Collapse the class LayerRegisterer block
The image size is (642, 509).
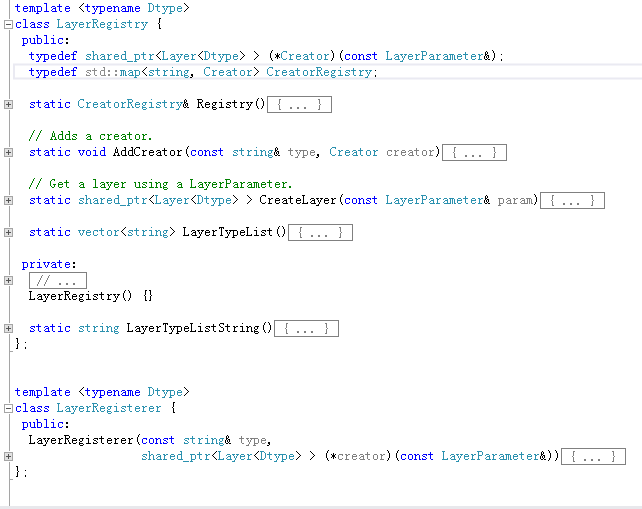tap(8, 408)
